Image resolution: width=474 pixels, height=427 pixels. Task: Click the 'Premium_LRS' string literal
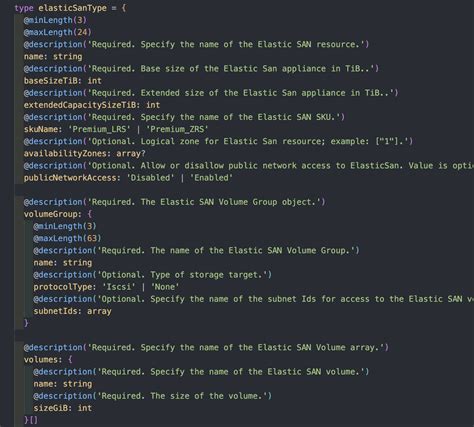pos(101,129)
